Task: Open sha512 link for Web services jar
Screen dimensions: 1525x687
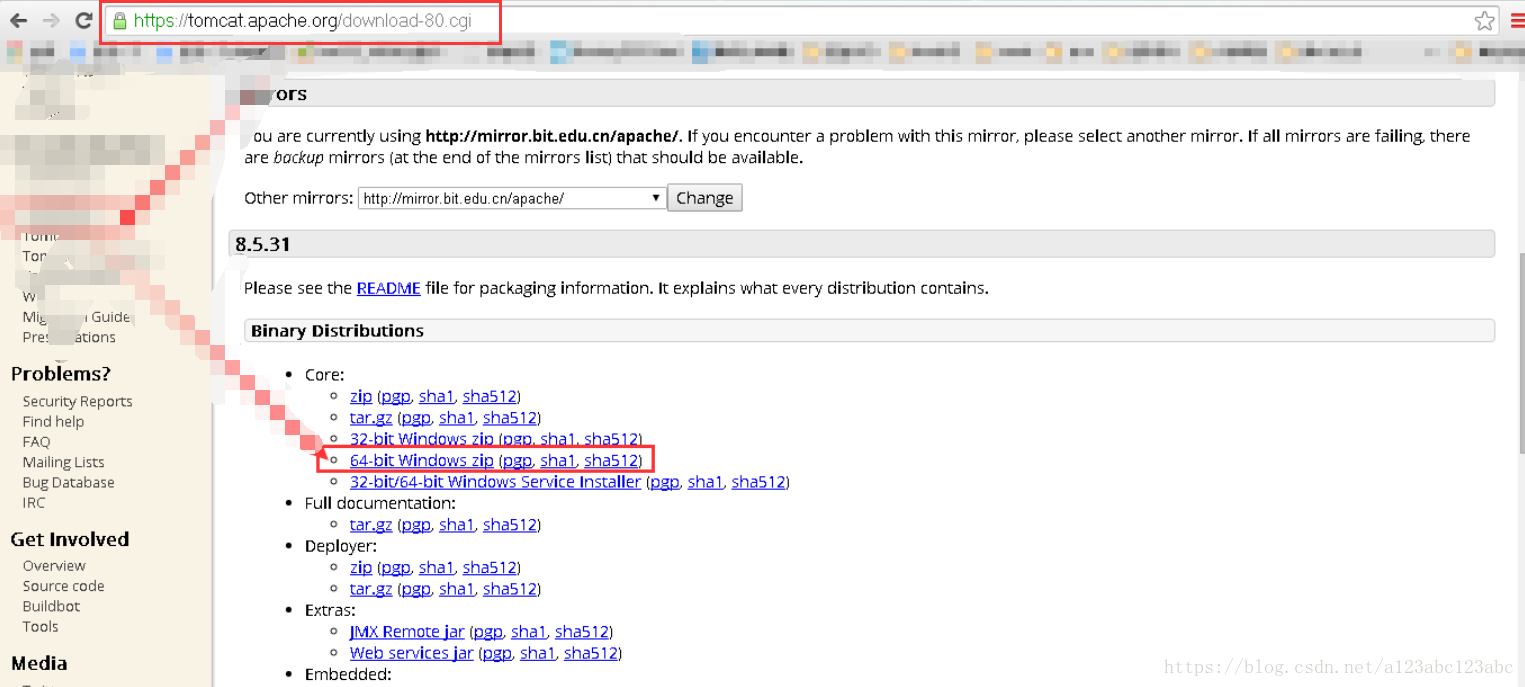Action: [591, 653]
